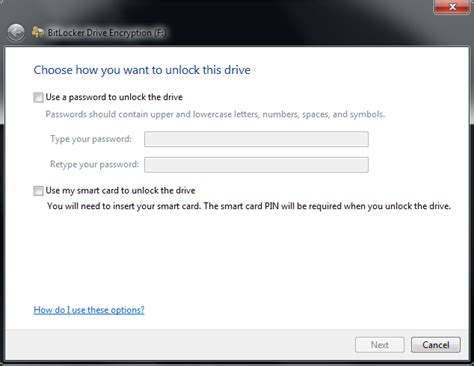
Task: Click the back arrow button
Action: 16,33
